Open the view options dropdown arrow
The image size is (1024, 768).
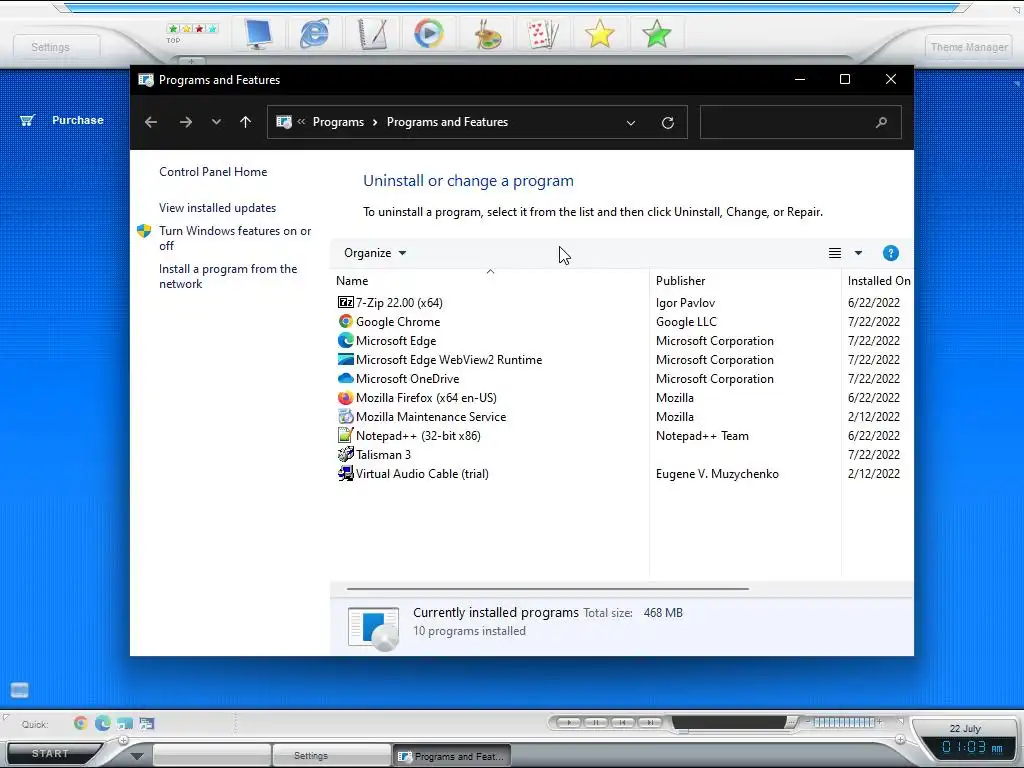click(858, 253)
